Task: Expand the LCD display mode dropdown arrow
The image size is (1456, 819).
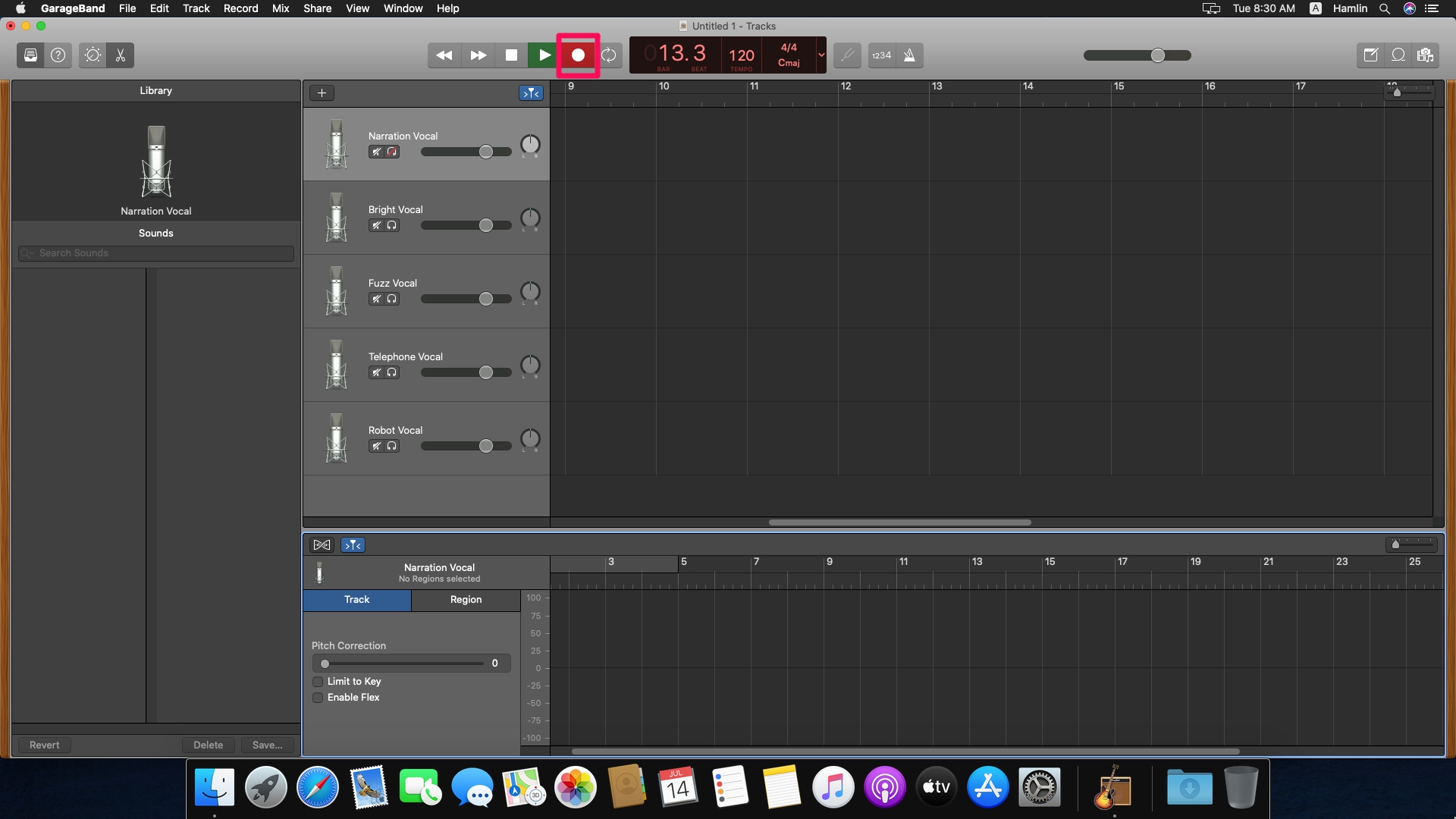Action: pos(821,55)
